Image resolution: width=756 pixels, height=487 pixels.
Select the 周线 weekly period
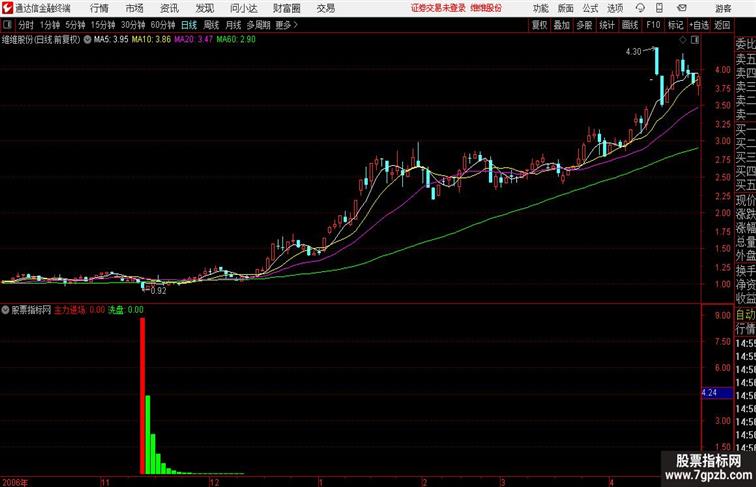tap(211, 25)
